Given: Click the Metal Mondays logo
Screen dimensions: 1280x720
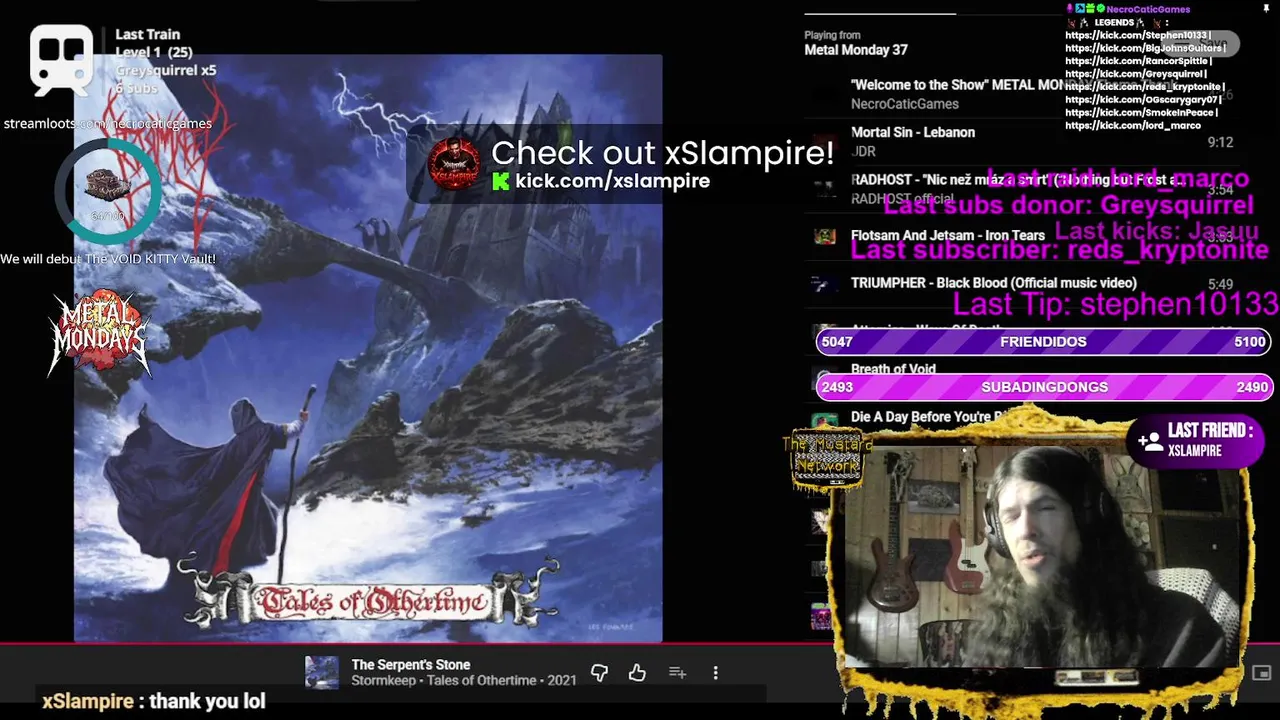Looking at the screenshot, I should pos(100,333).
